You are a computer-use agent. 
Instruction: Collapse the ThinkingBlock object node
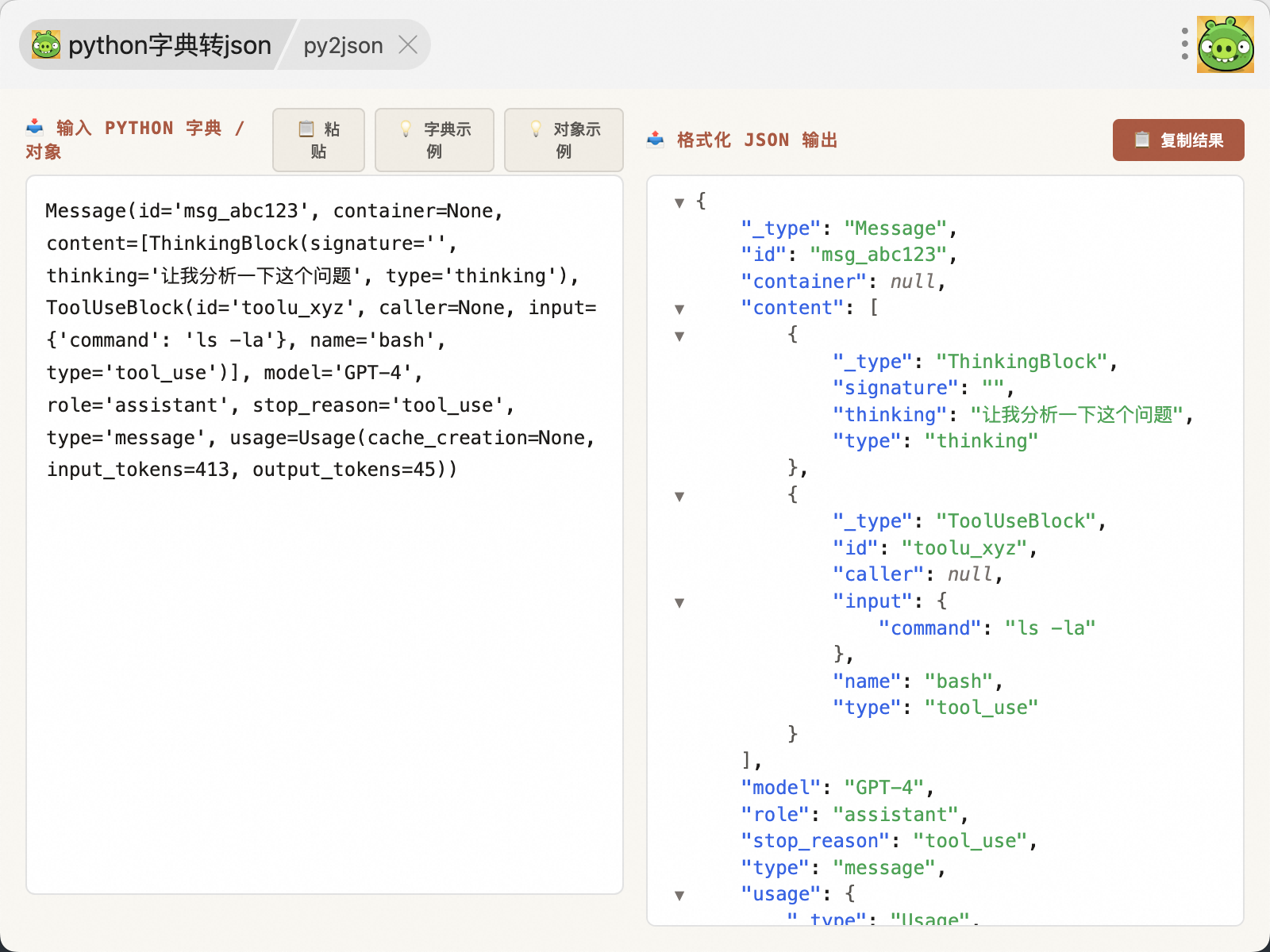tap(679, 336)
